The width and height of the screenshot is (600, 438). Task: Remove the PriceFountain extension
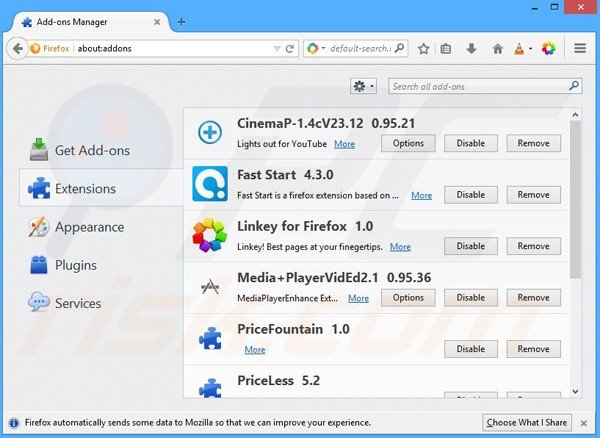533,349
